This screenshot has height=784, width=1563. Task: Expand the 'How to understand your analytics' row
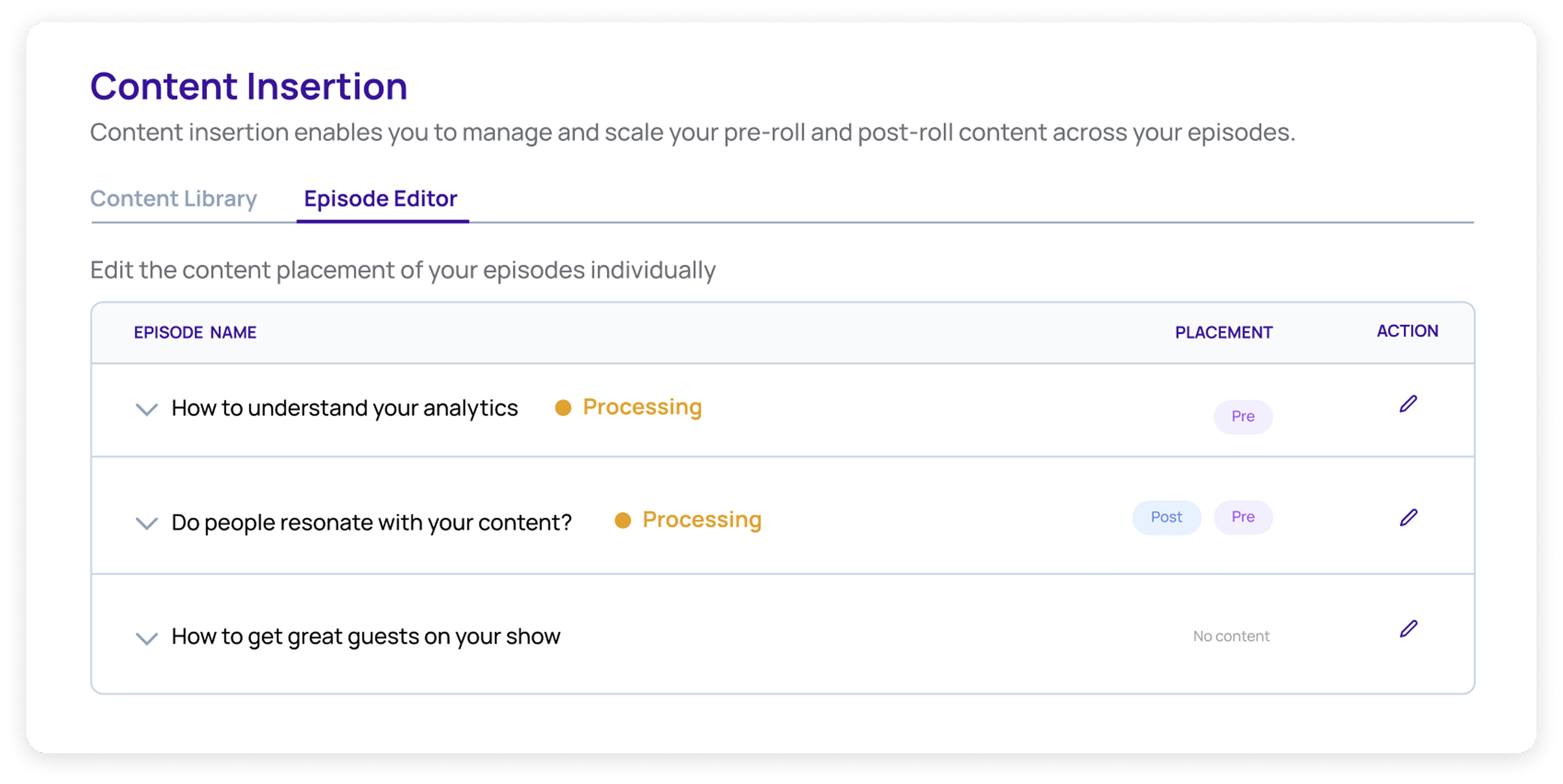pos(146,409)
